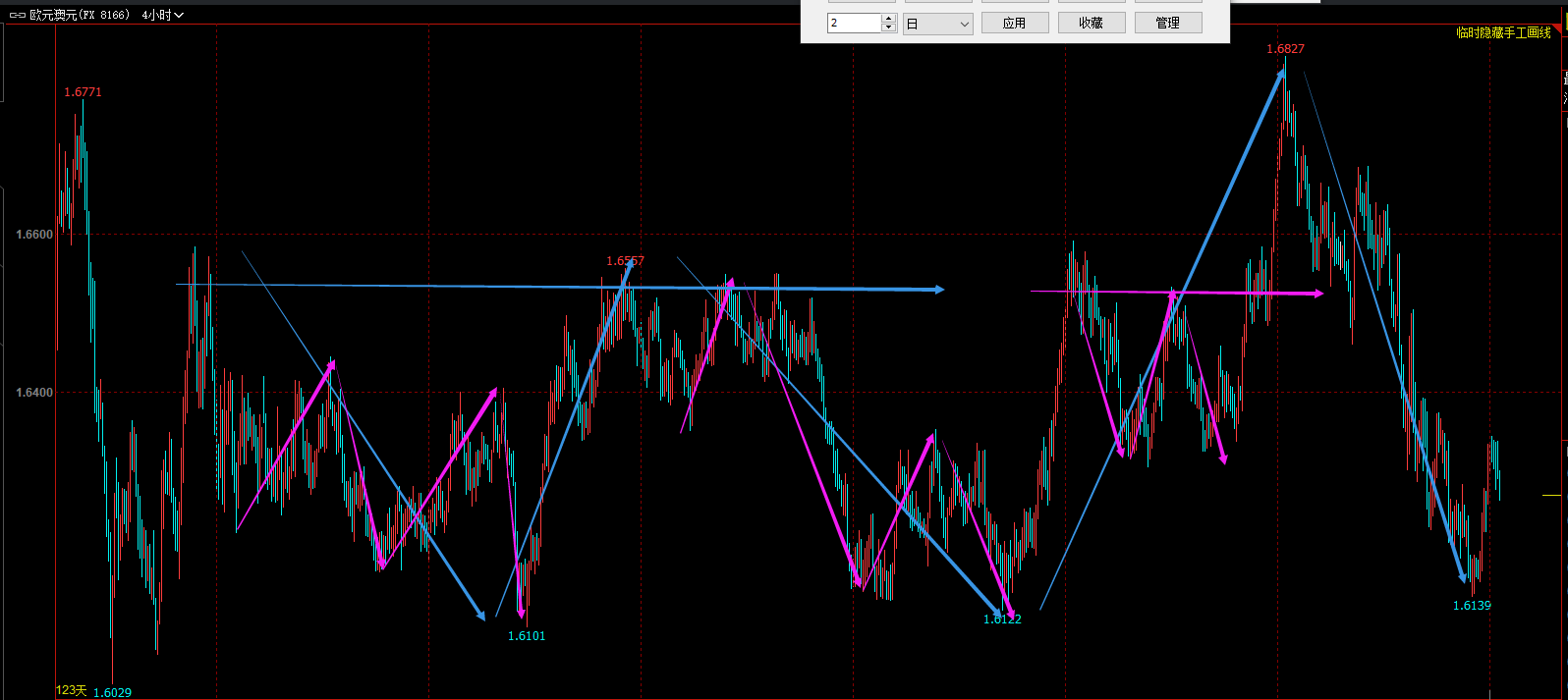Click the 1.6600 price axis label
Viewport: 1568px width, 700px height.
34,235
